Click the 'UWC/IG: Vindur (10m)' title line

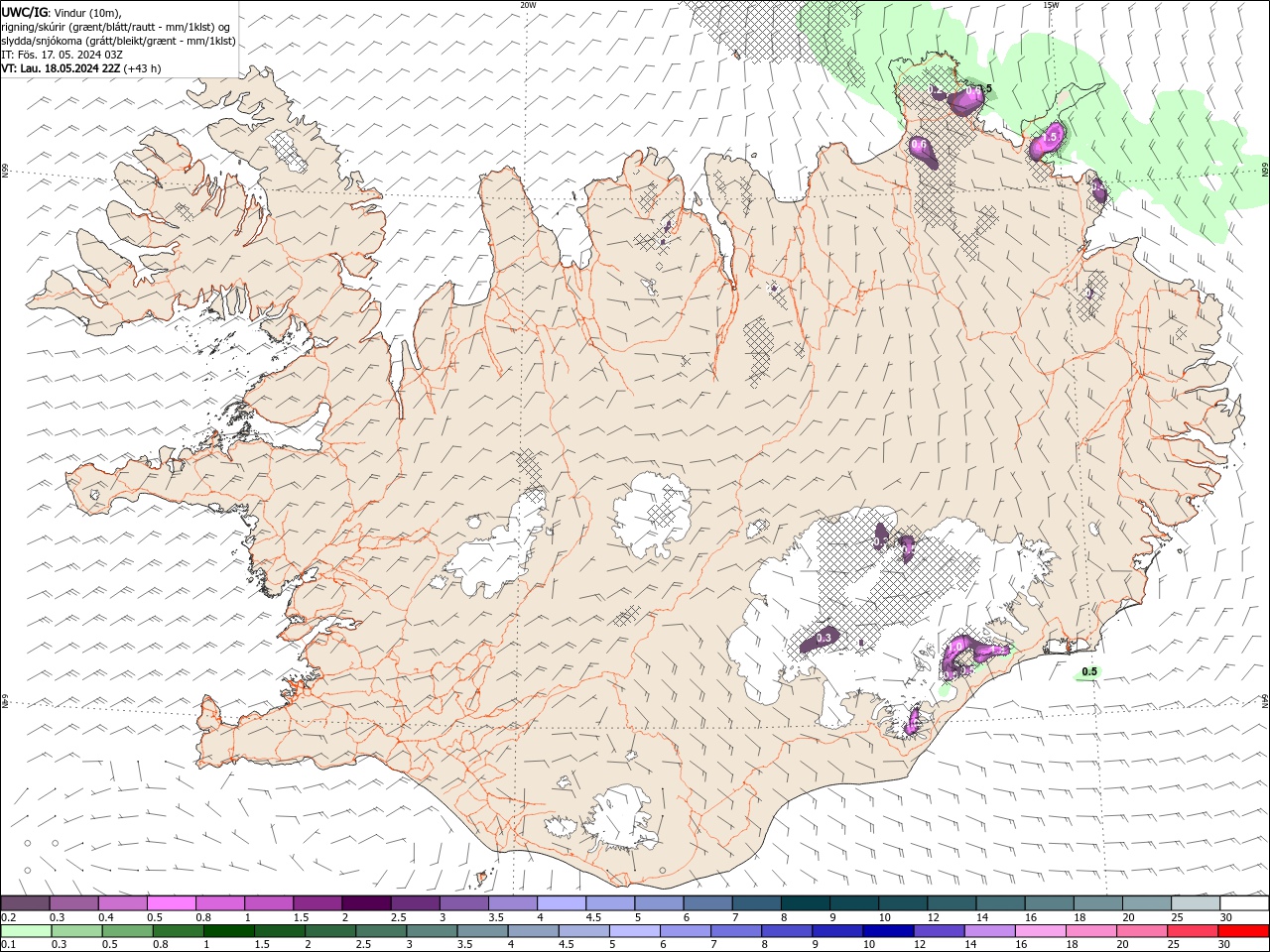tap(62, 12)
